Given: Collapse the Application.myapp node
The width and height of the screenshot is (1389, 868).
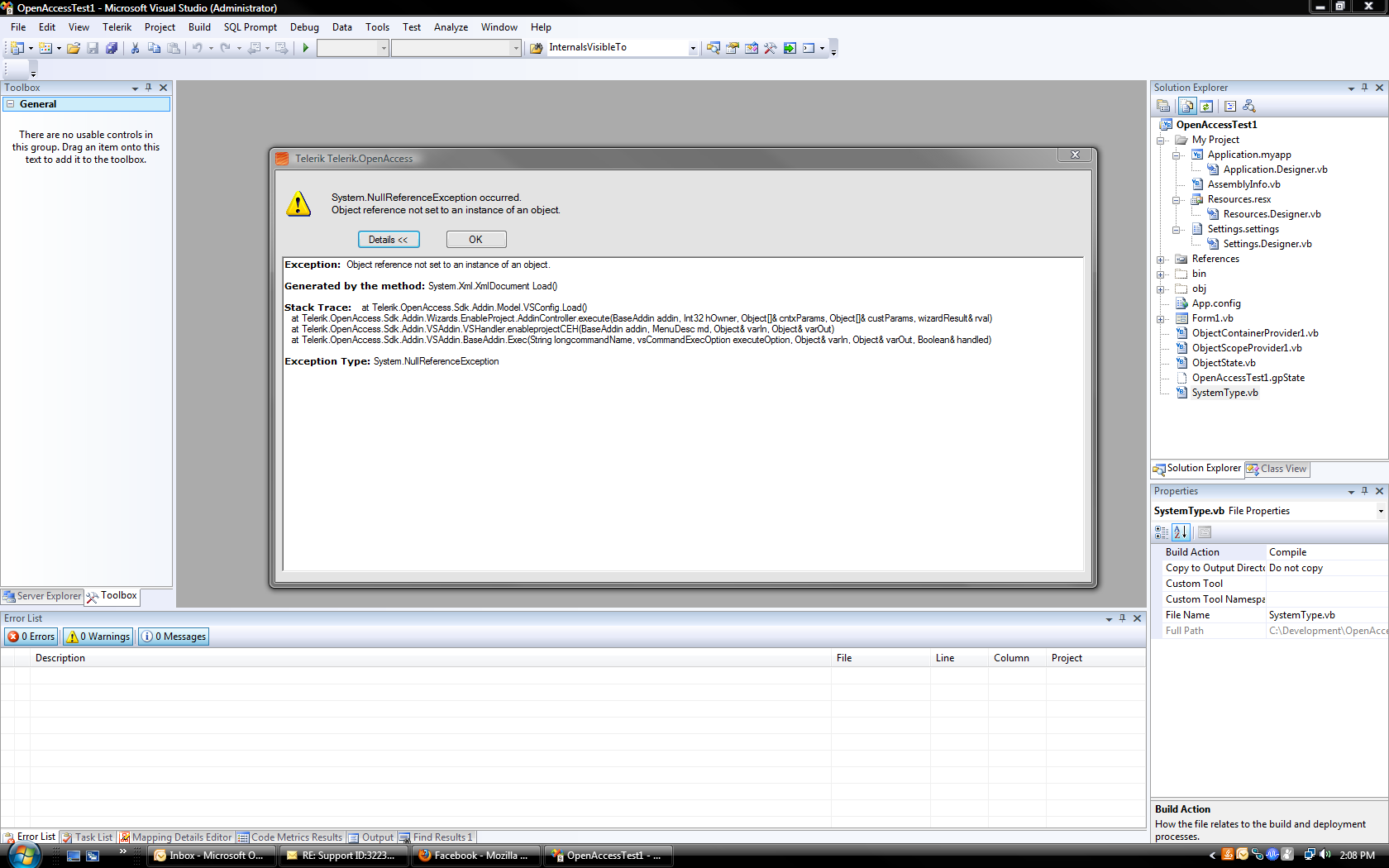Looking at the screenshot, I should click(1177, 155).
